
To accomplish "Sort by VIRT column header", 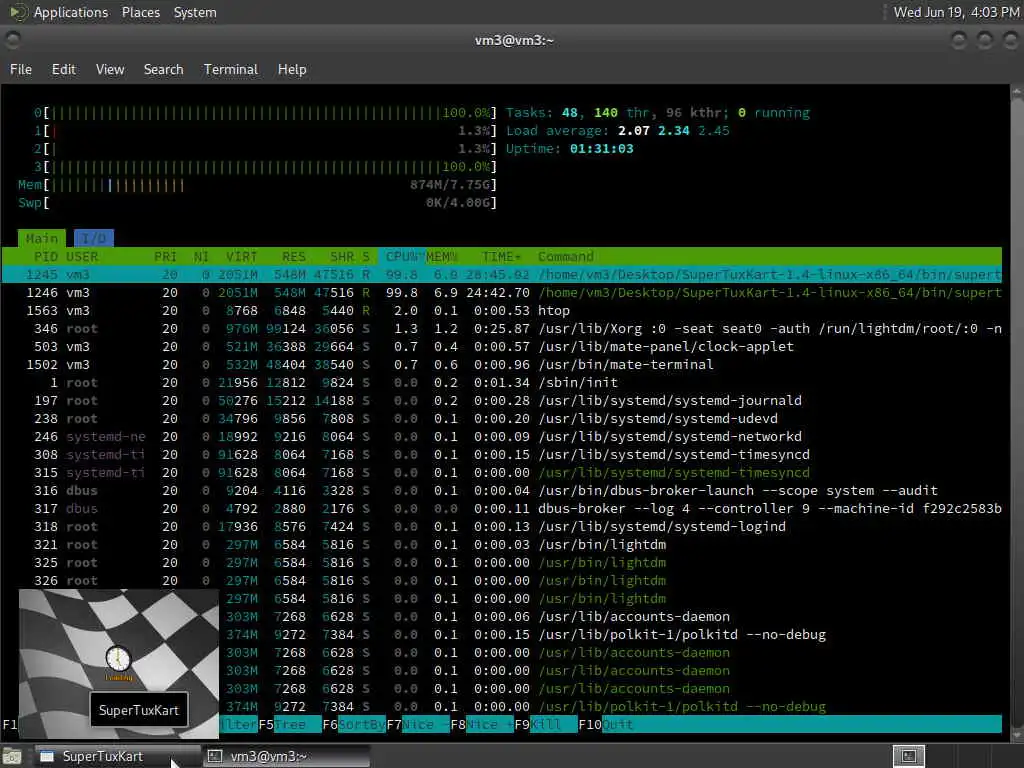I will [242, 257].
